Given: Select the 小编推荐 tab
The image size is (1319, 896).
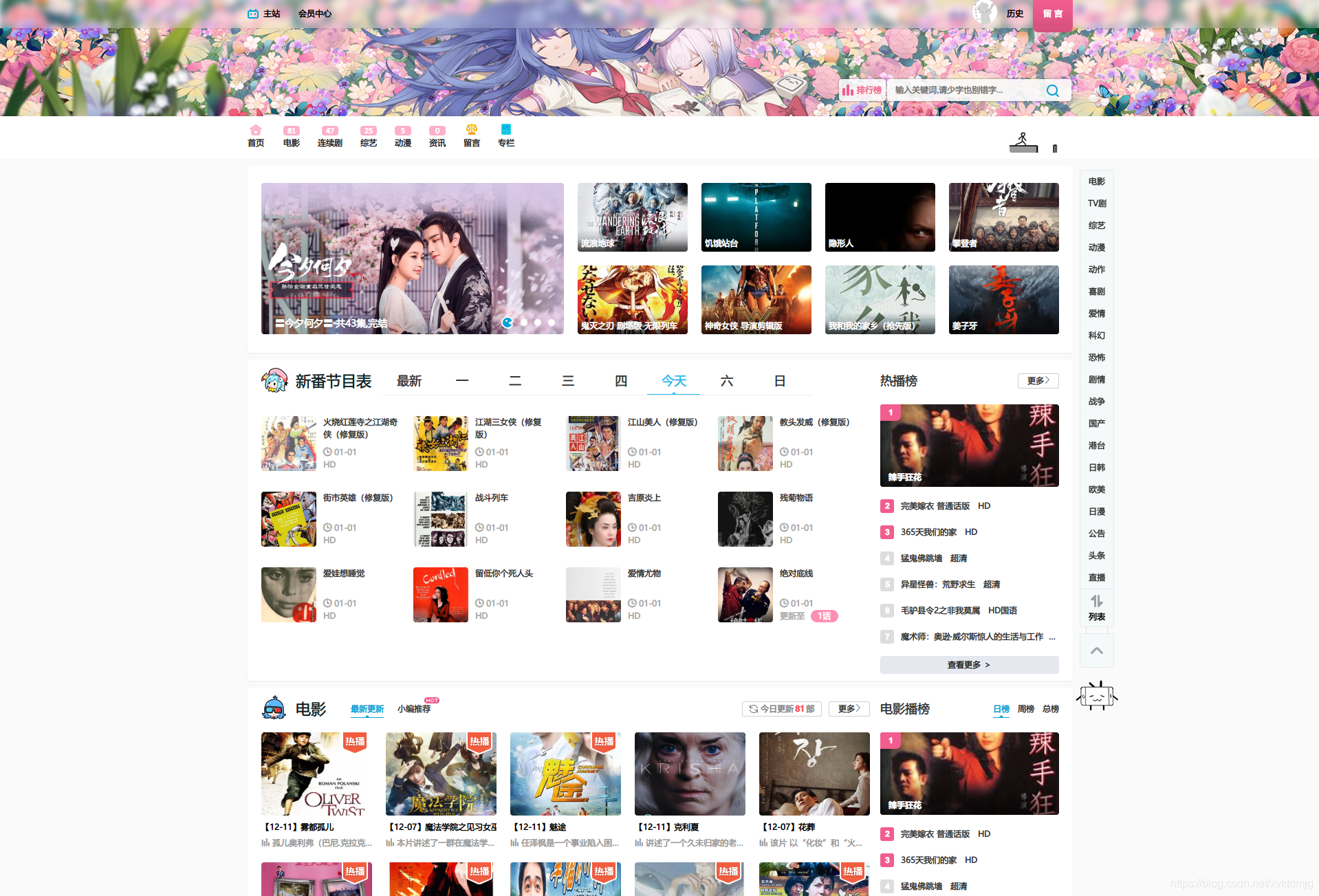Looking at the screenshot, I should pos(414,709).
